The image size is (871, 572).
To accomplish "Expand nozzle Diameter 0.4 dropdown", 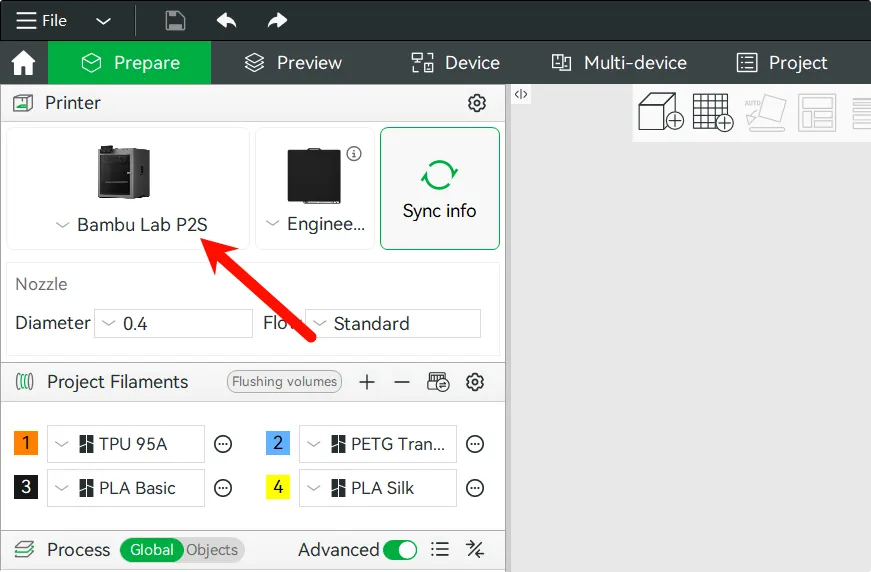I will click(x=173, y=323).
